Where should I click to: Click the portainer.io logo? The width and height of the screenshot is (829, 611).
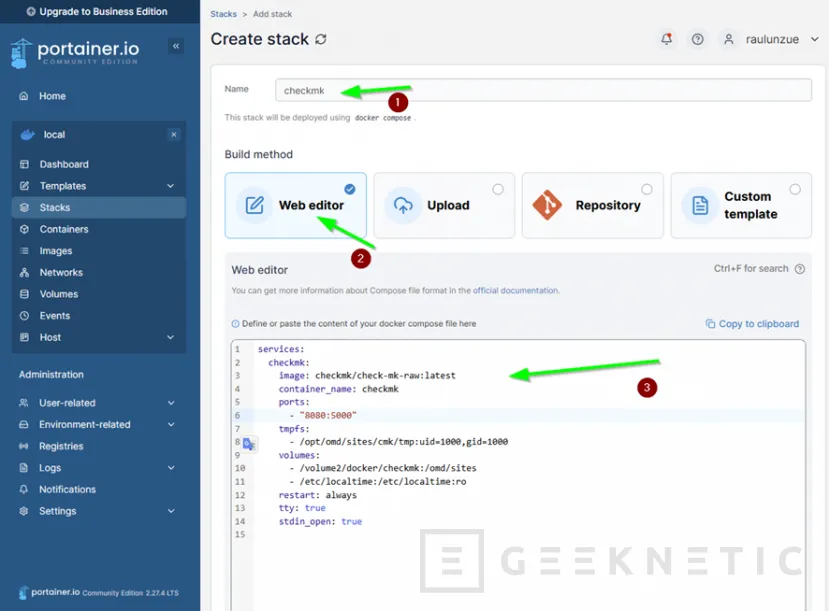click(75, 53)
